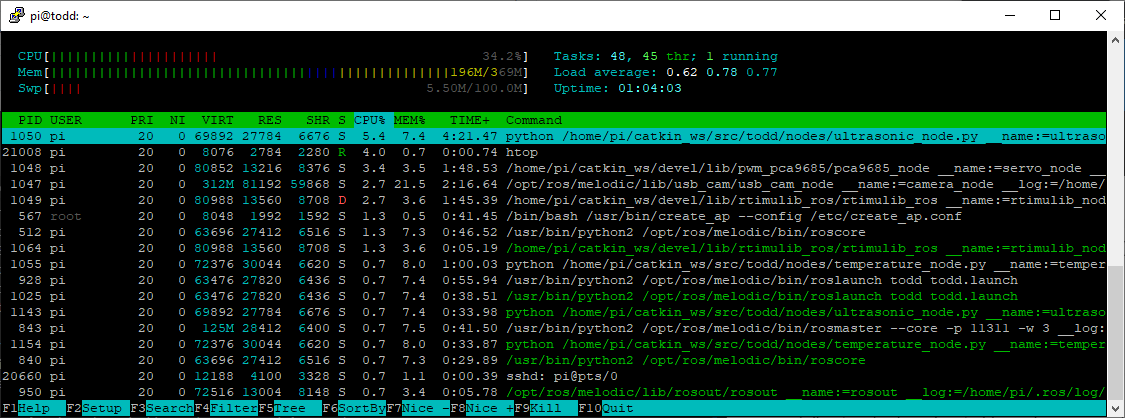Click the scrollbar up arrow

coord(1115,39)
